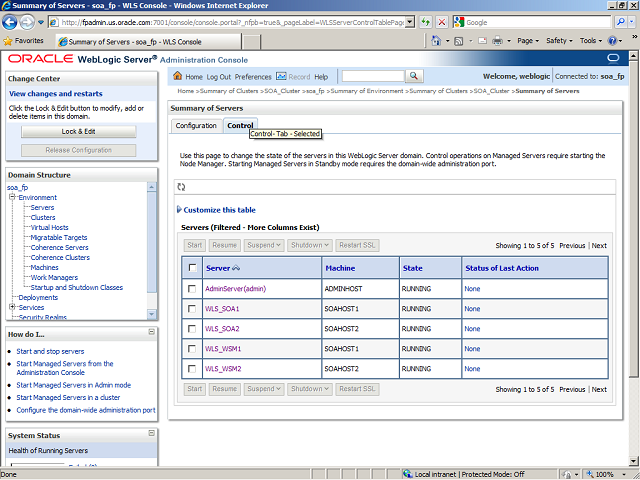Collapse the Environment tree node
Viewport: 640px width, 480px height.
coord(12,198)
